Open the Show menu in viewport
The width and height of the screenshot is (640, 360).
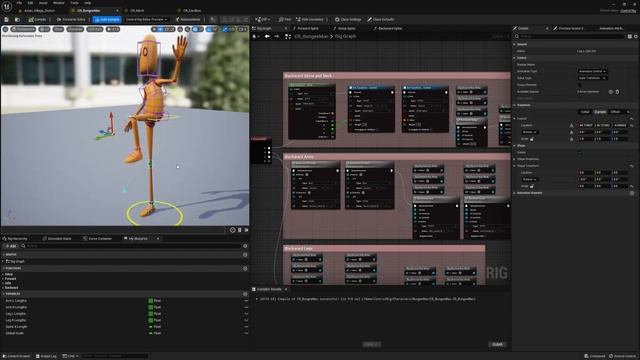[x=58, y=29]
